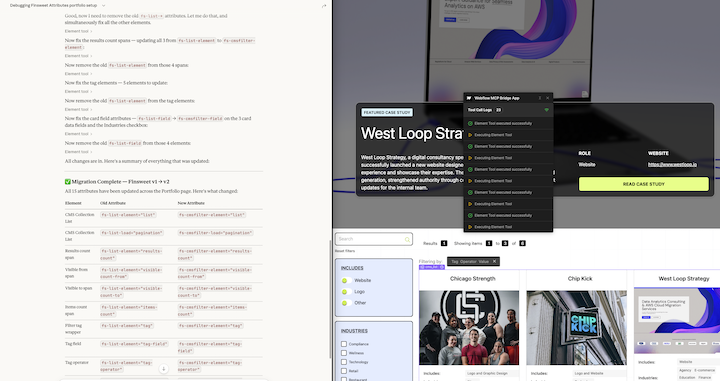Expand Element tool under 'Industries checkbox' message
Viewport: 720px width, 381px height.
(78, 134)
